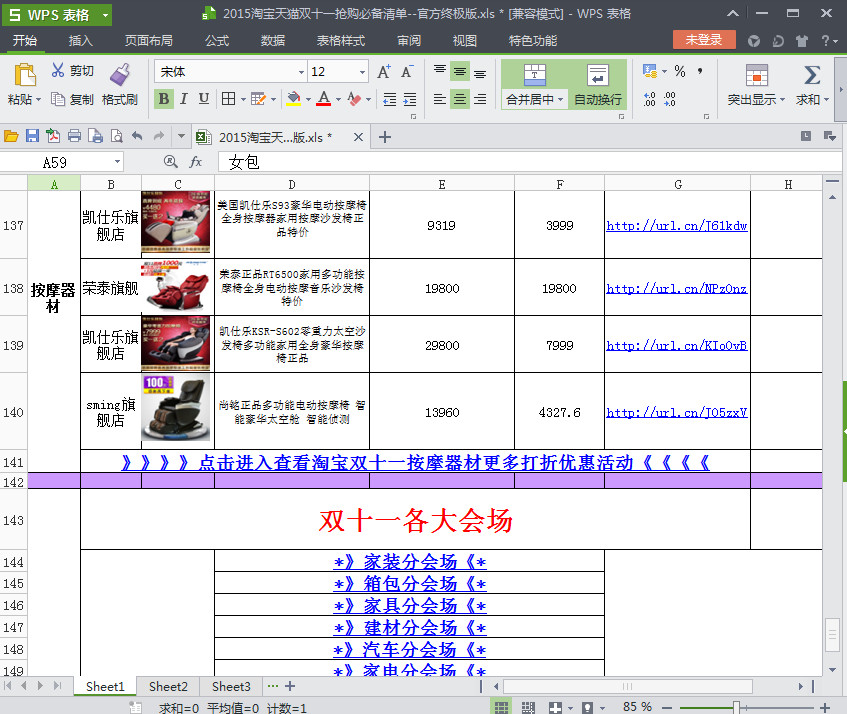The image size is (847, 714).
Task: Expand the Highlight display dropdown
Action: pyautogui.click(x=782, y=100)
